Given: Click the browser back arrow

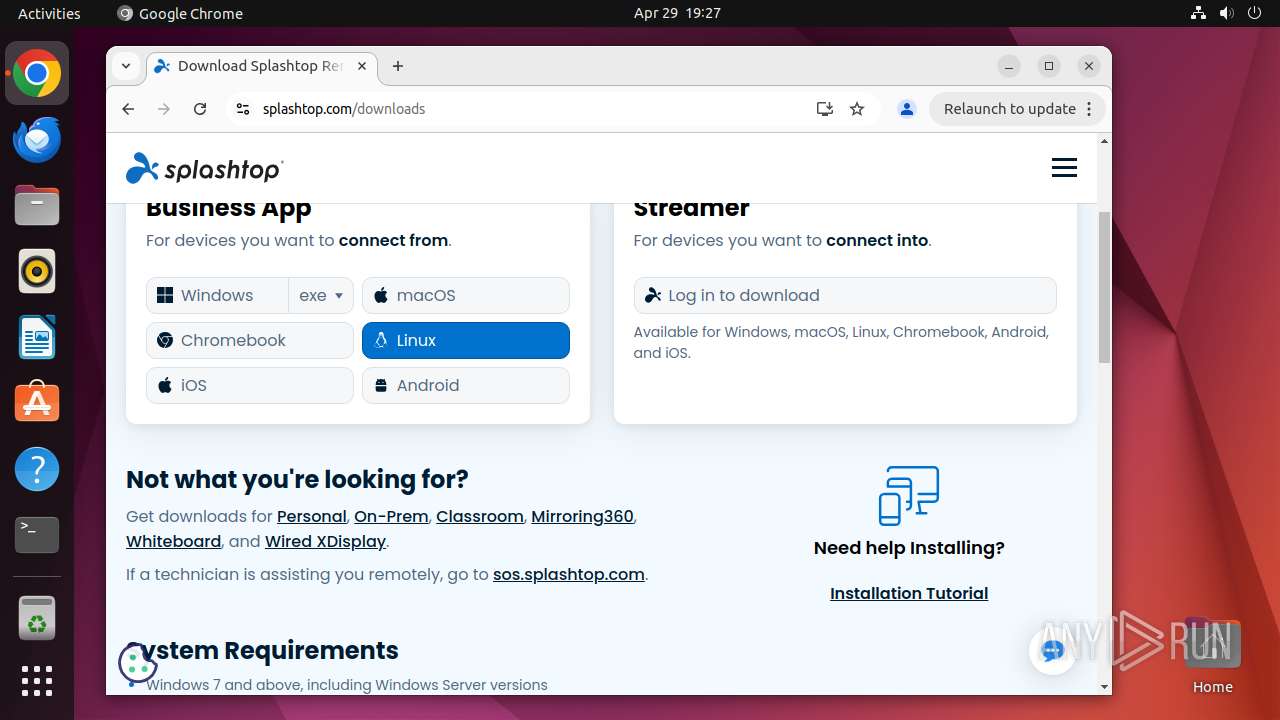Looking at the screenshot, I should tap(128, 109).
